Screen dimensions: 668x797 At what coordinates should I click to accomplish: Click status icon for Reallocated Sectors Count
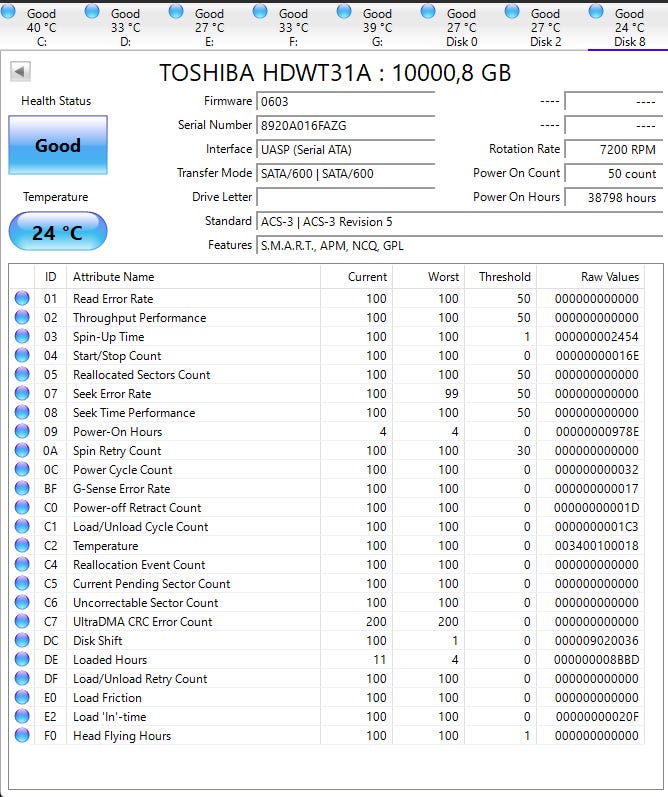click(22, 374)
